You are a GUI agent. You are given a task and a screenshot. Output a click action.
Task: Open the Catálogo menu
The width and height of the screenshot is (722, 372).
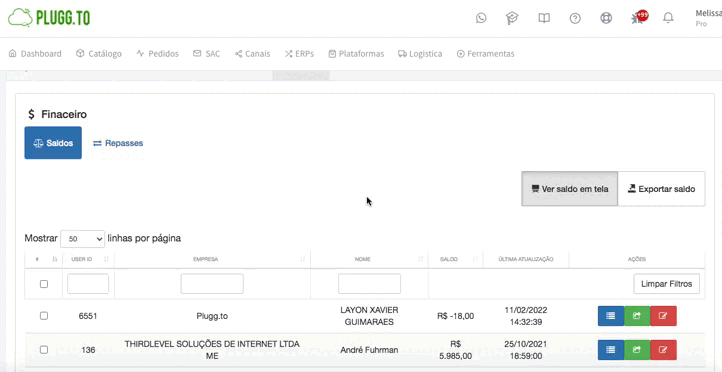click(99, 54)
